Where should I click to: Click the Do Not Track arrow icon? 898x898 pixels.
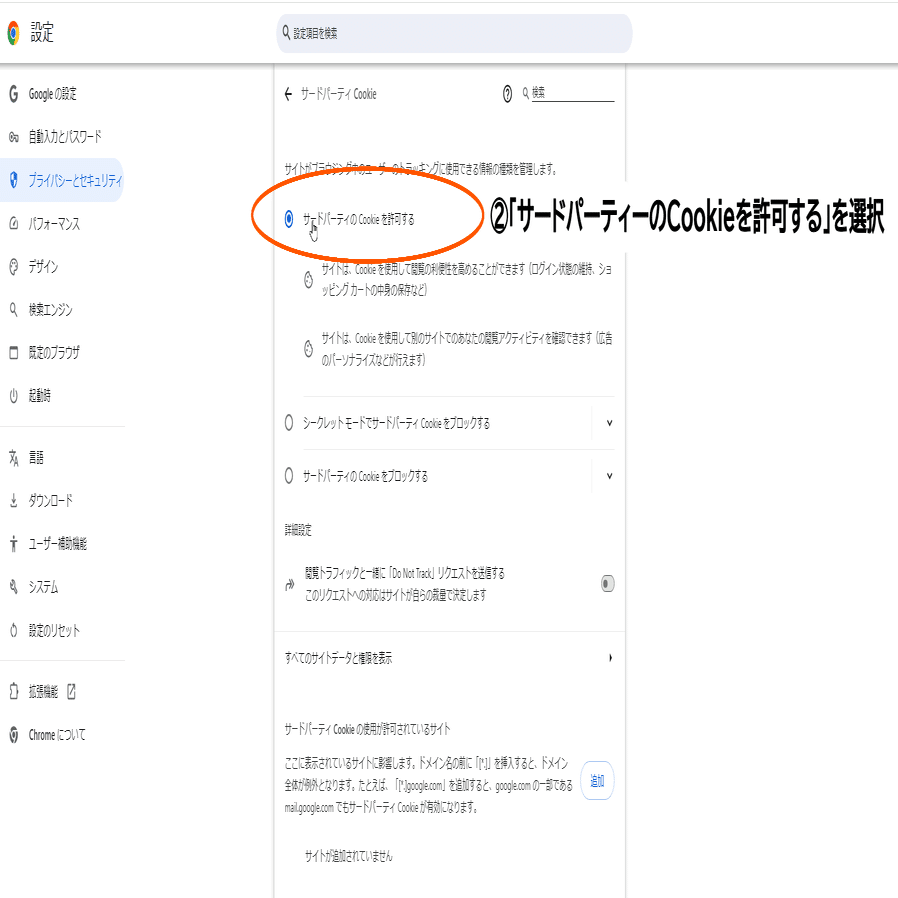click(290, 584)
